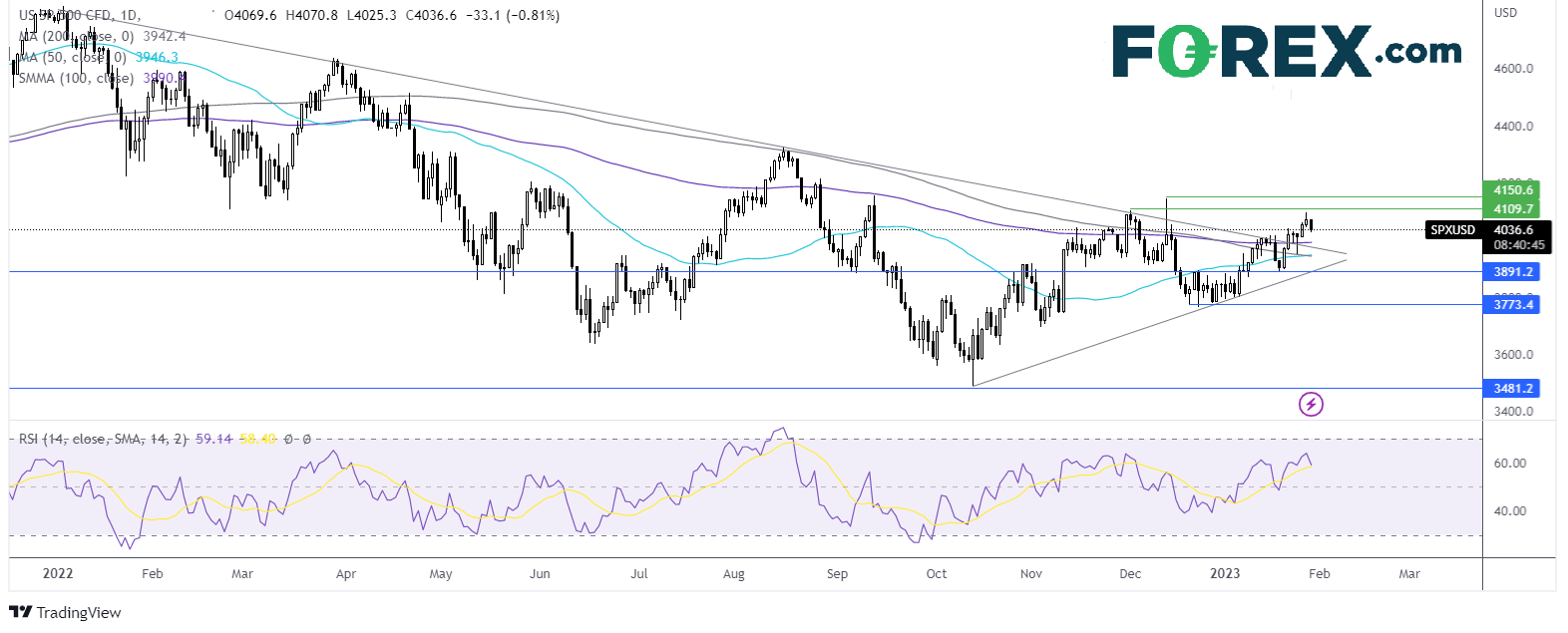Click the 4109.7 price level label

(x=1513, y=208)
